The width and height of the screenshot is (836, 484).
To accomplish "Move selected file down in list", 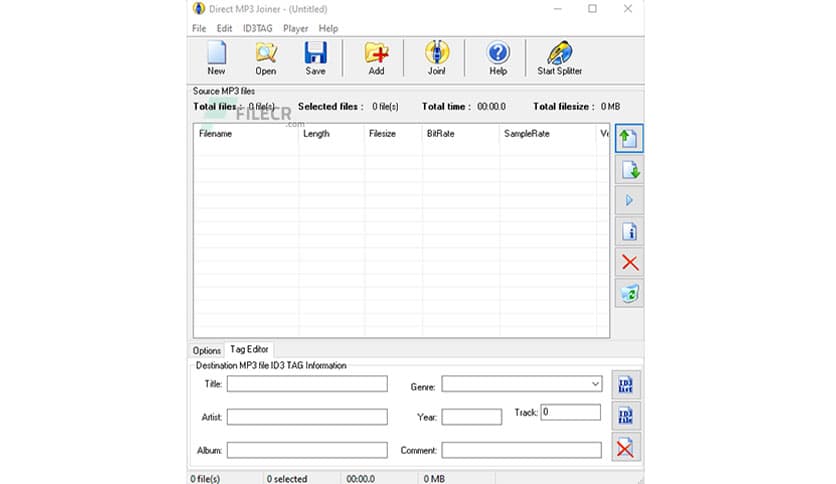I will [629, 170].
